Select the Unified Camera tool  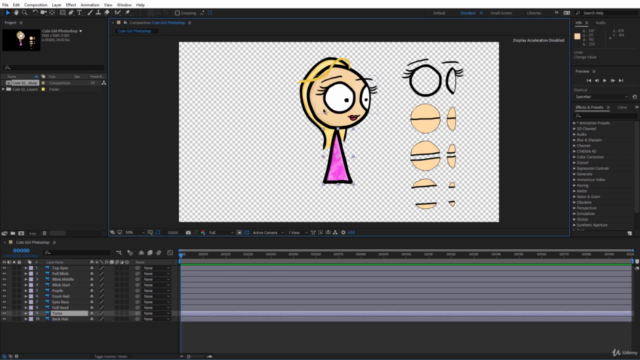tap(43, 13)
